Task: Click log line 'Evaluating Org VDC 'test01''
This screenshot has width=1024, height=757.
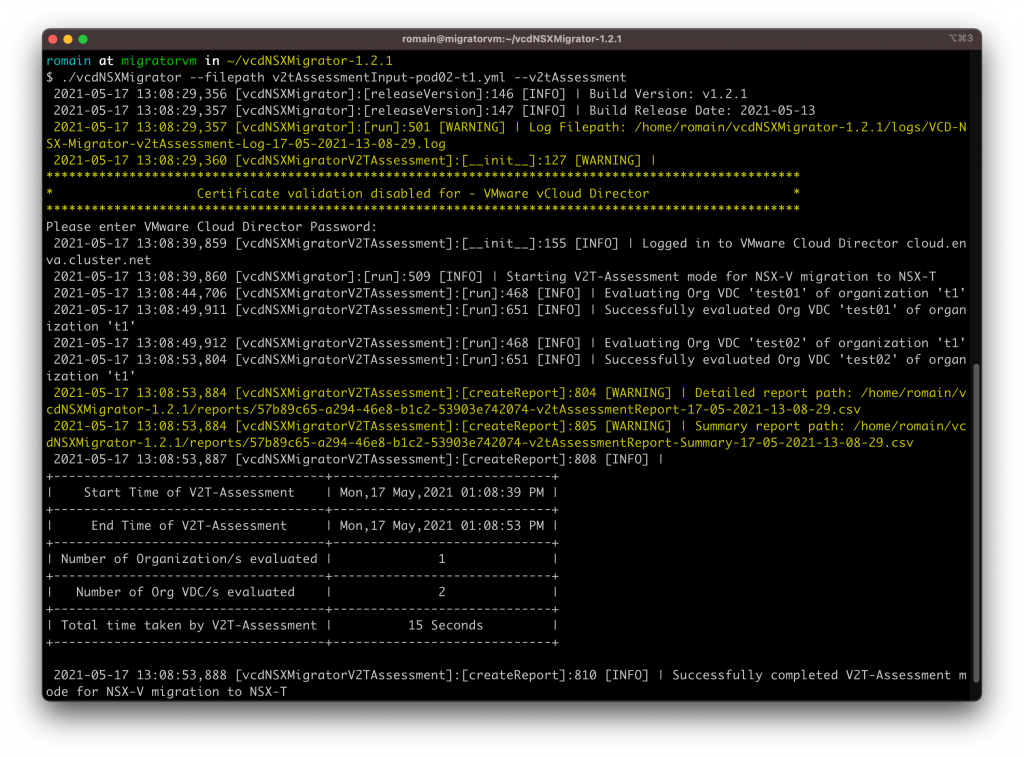Action: [x=509, y=293]
